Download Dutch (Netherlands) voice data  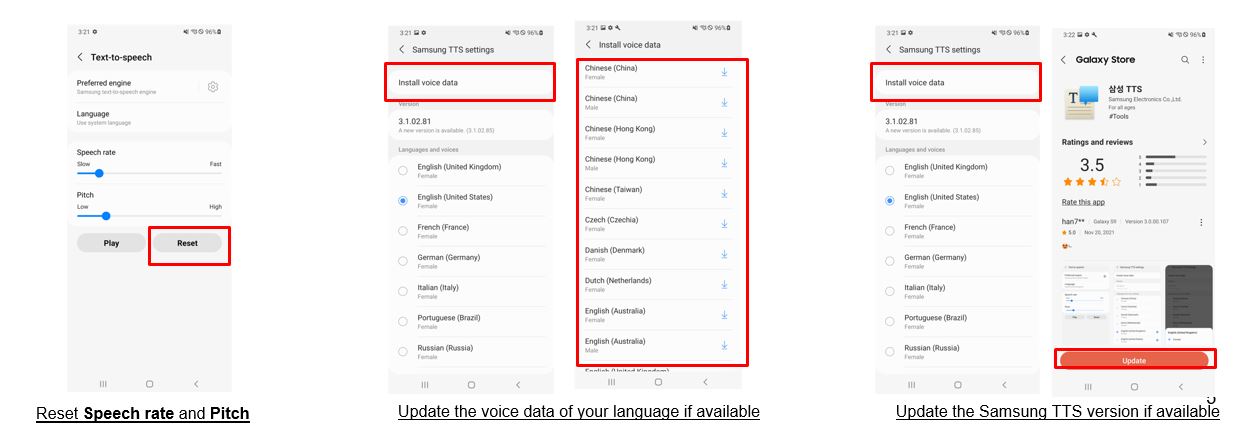(724, 284)
